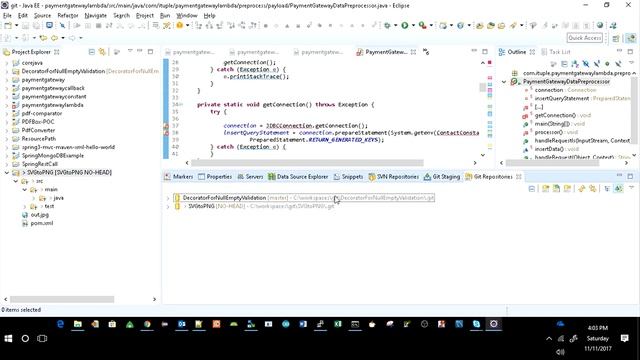Expand the corejava project

[x=7, y=63]
